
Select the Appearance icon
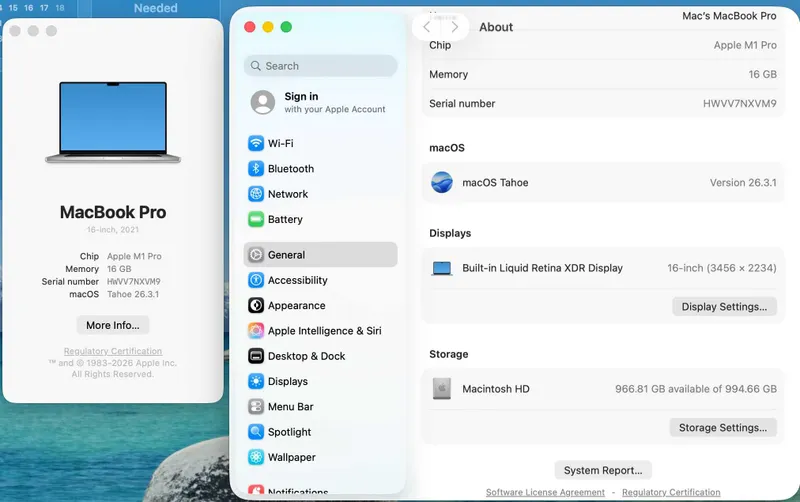coord(256,305)
